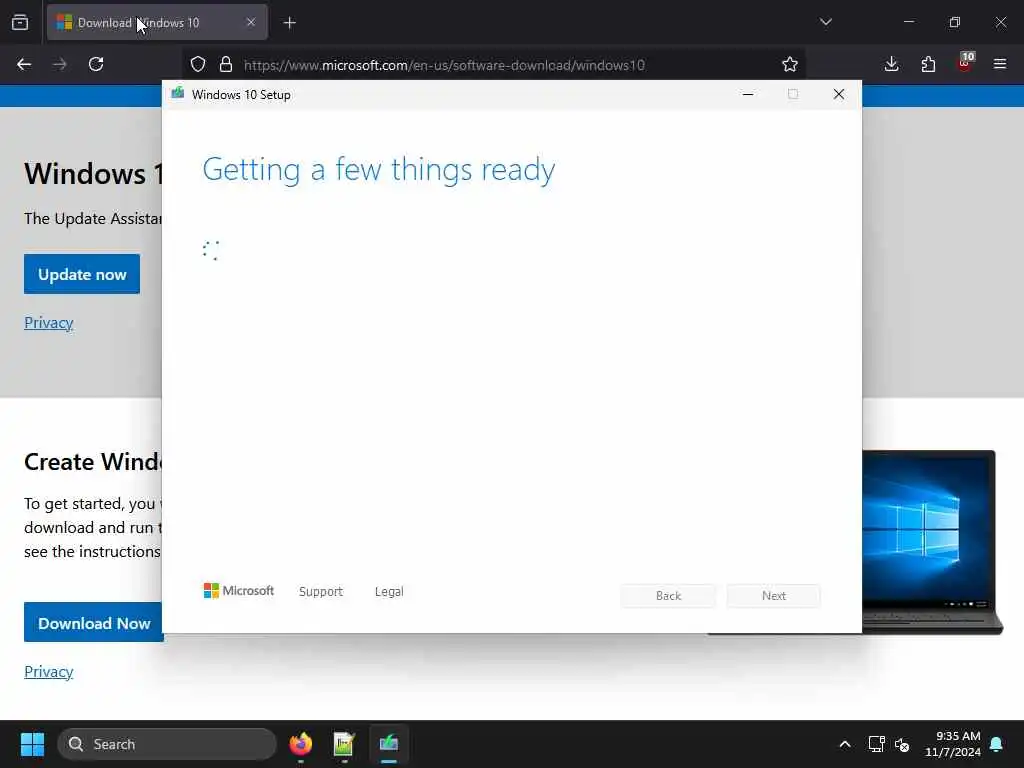The height and width of the screenshot is (768, 1024).
Task: Open the Firefox extensions puzzle icon
Action: pos(928,64)
